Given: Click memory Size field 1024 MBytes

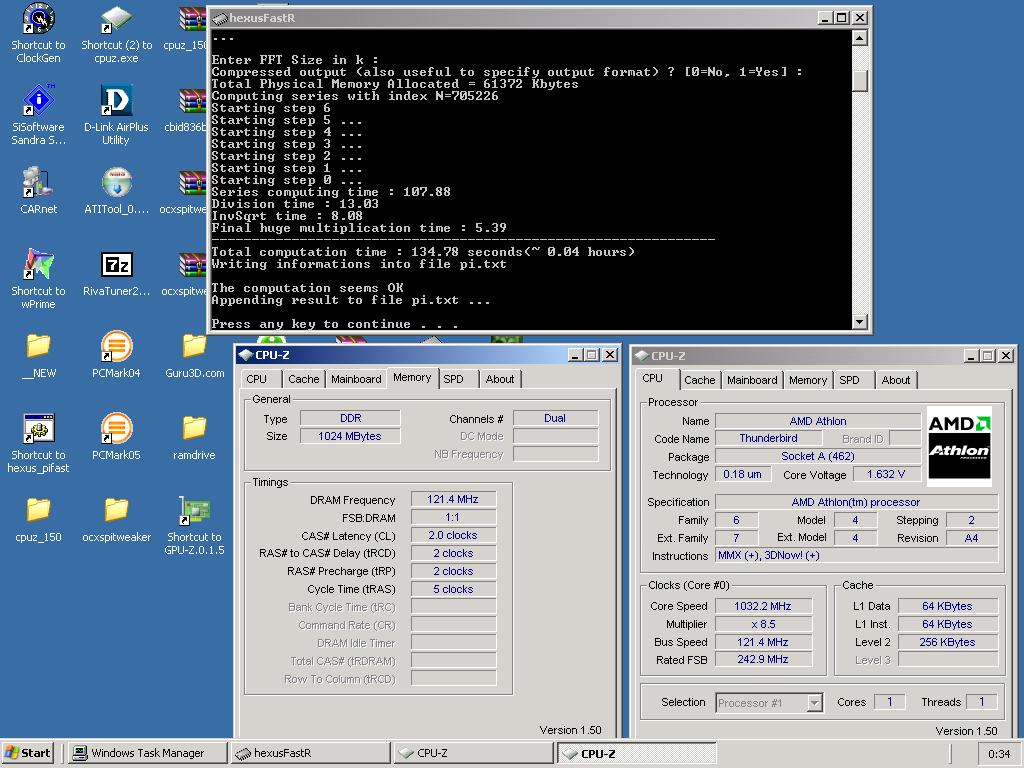Looking at the screenshot, I should point(349,436).
